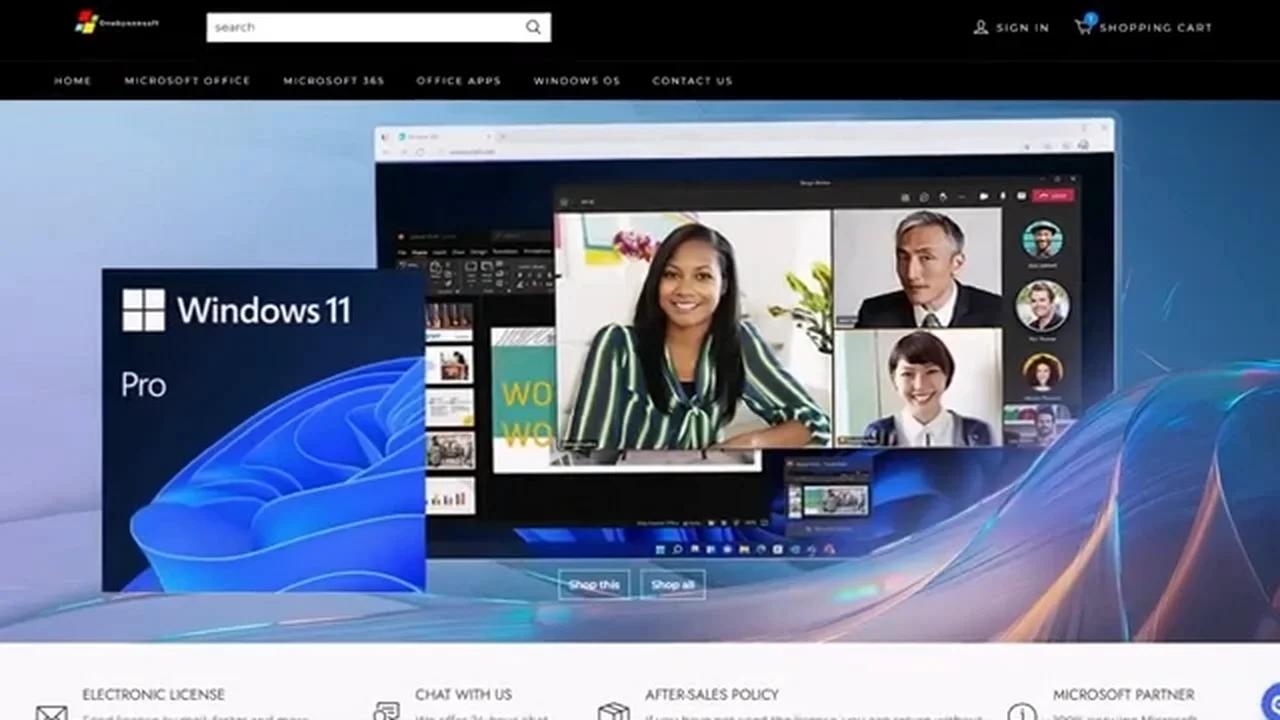The image size is (1280, 720).
Task: Open the floating chat widget bubble
Action: 1270,702
